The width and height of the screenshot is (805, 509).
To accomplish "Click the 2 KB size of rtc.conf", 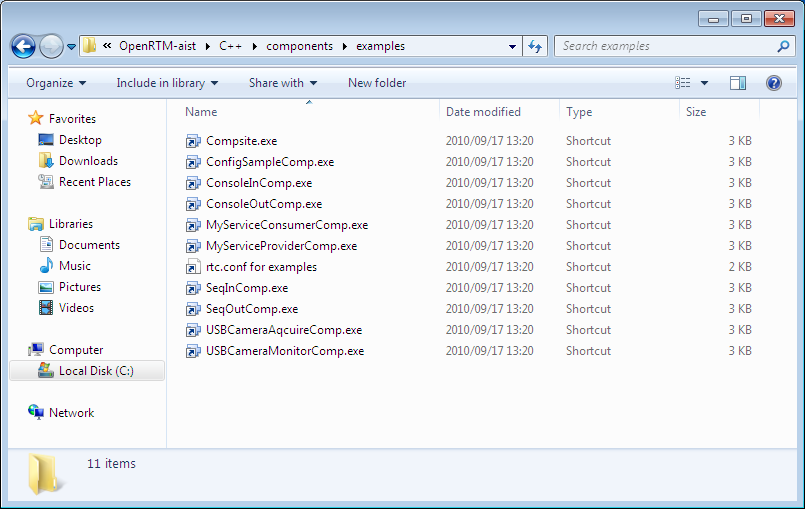I will 740,267.
